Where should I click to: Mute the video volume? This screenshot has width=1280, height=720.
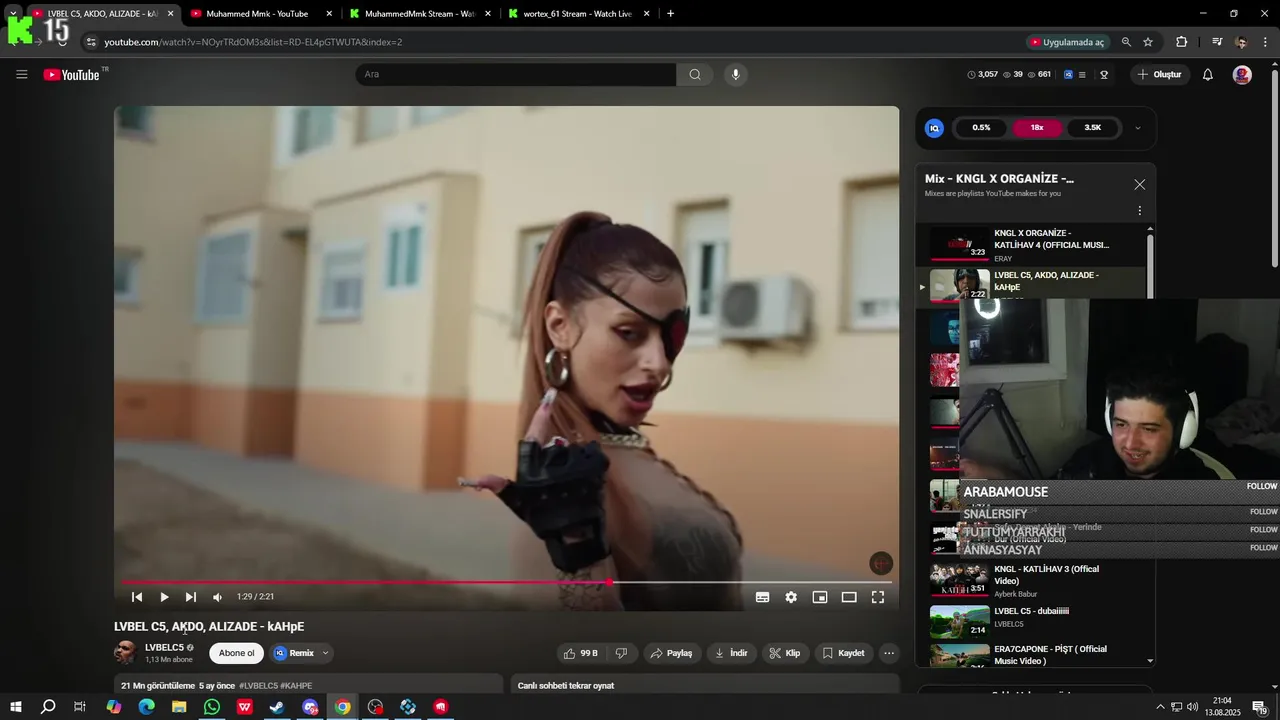(x=218, y=597)
